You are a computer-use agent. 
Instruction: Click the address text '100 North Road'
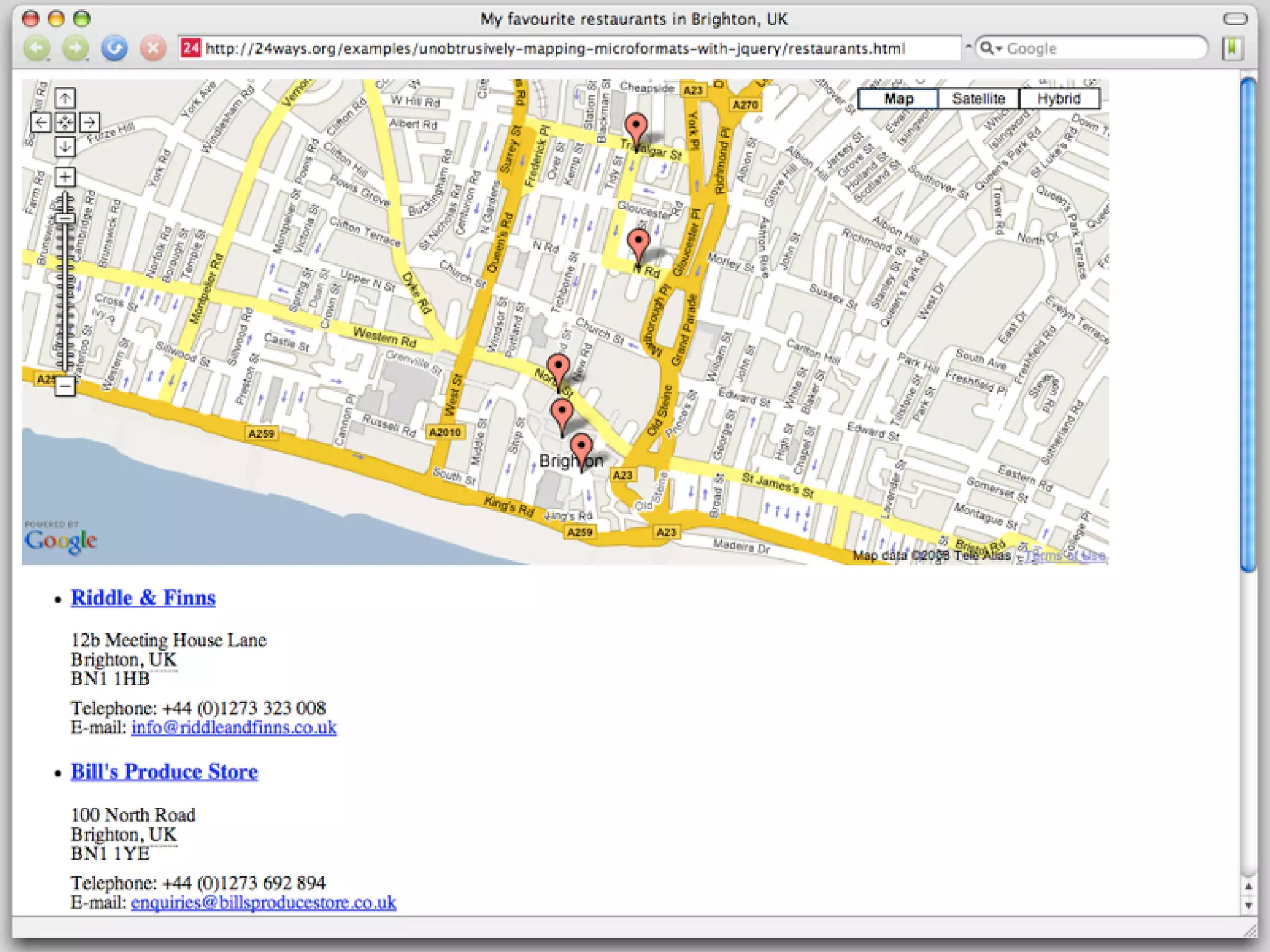[x=133, y=814]
